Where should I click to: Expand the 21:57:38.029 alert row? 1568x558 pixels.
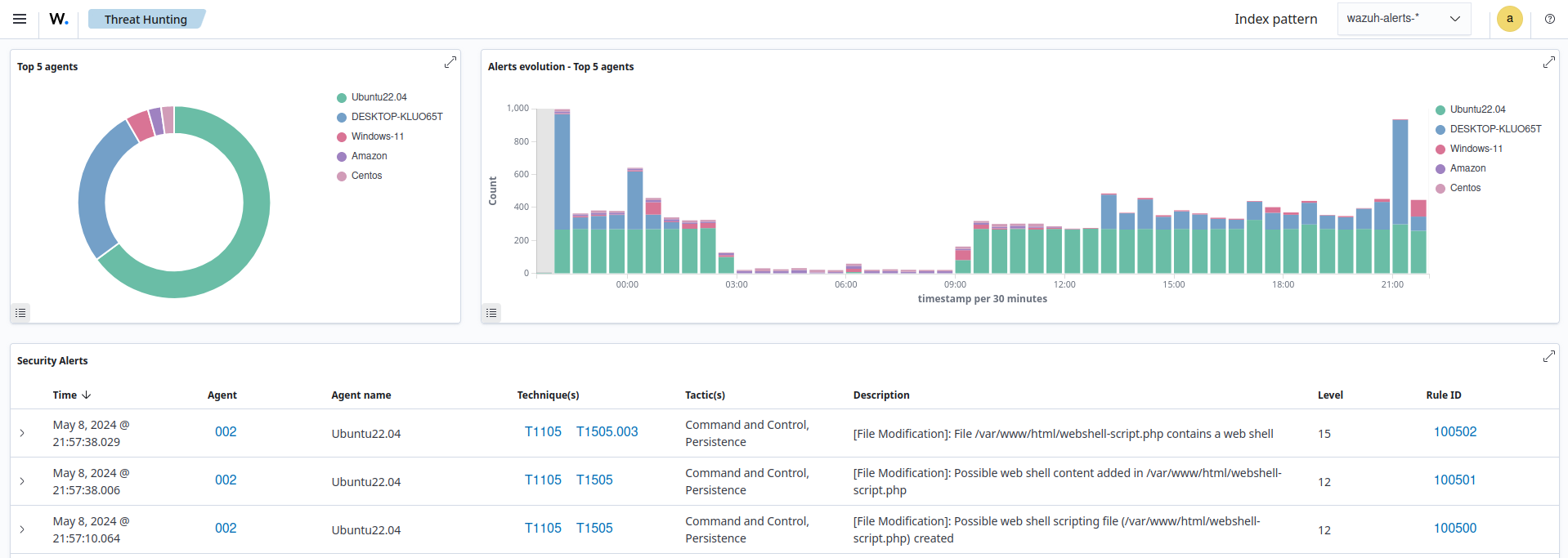(22, 433)
